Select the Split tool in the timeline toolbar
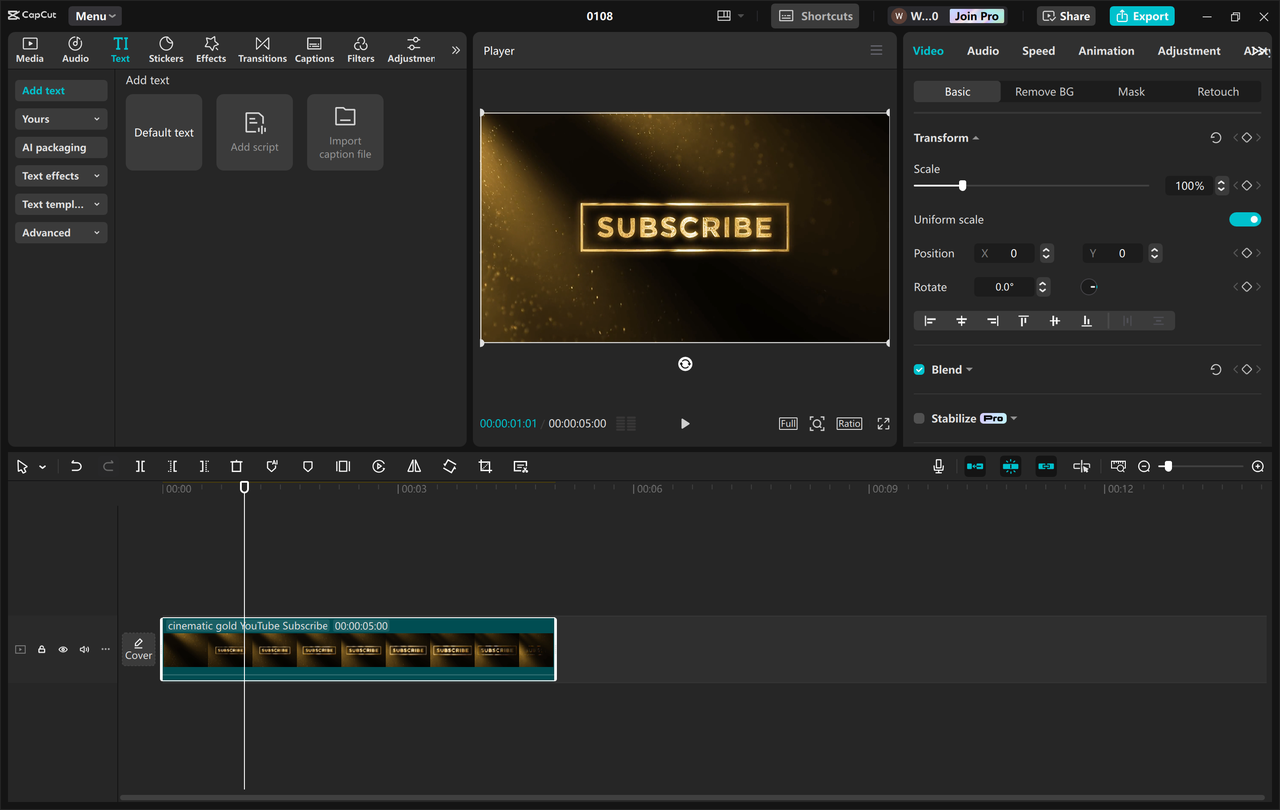 140,466
